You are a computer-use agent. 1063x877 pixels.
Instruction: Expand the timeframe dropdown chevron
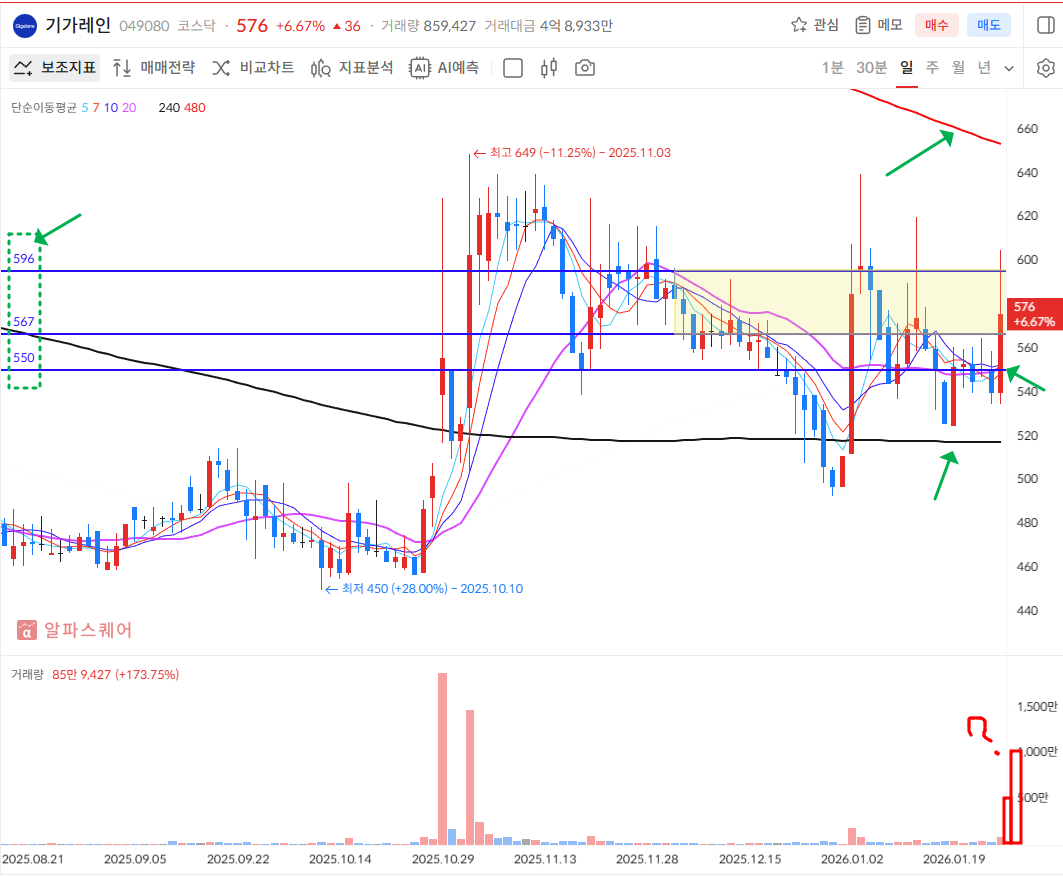tap(1009, 68)
